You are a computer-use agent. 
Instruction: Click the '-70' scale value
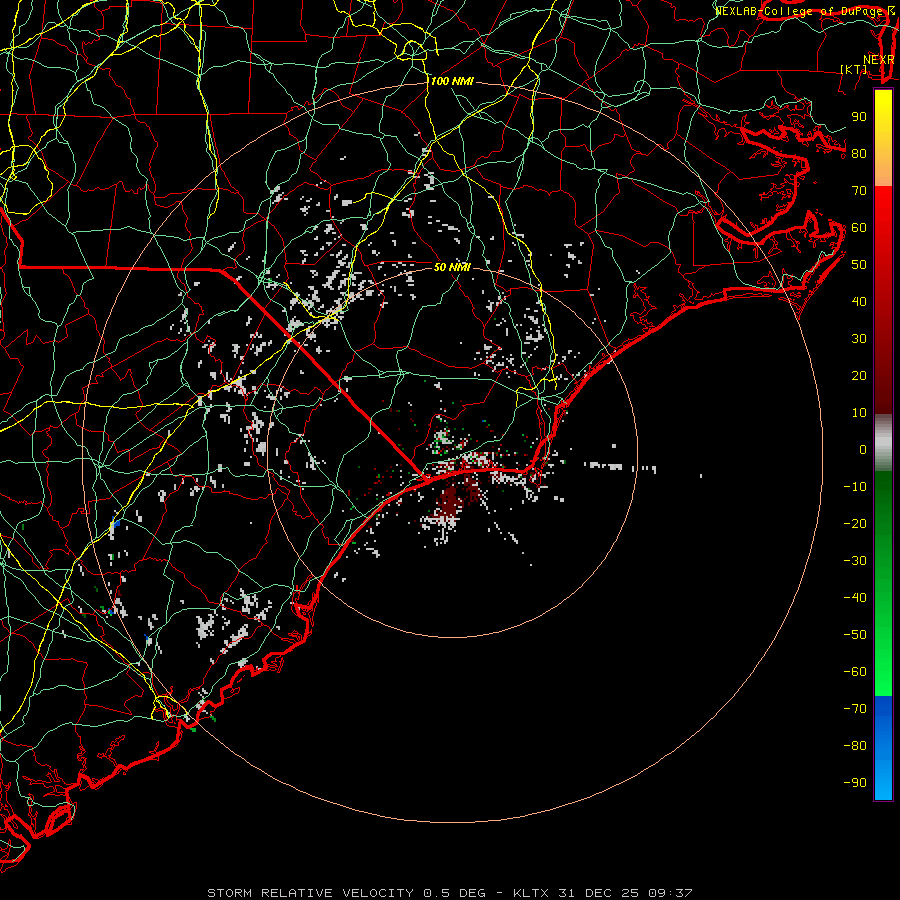[855, 709]
